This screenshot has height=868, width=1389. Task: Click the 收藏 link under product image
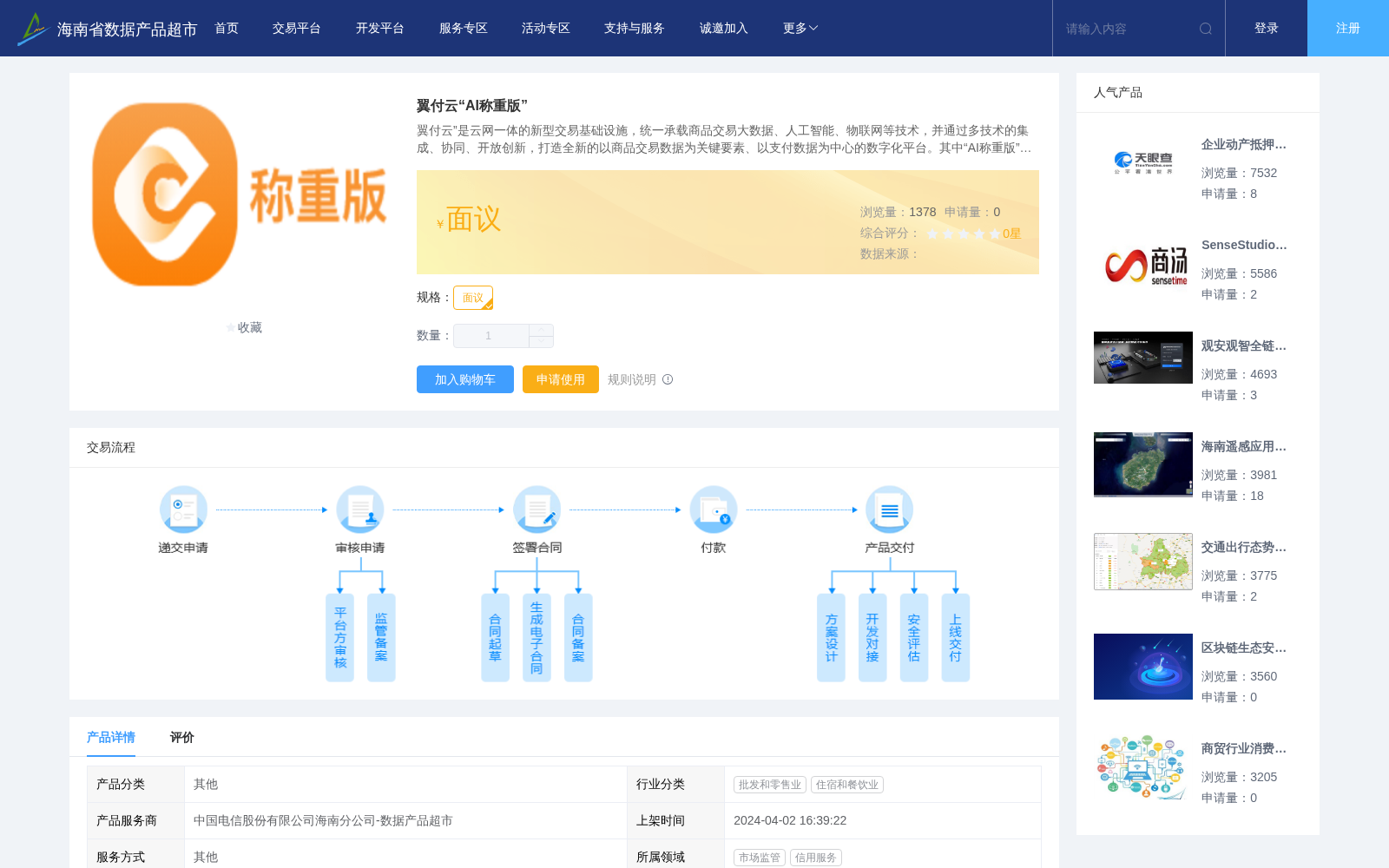click(x=244, y=327)
